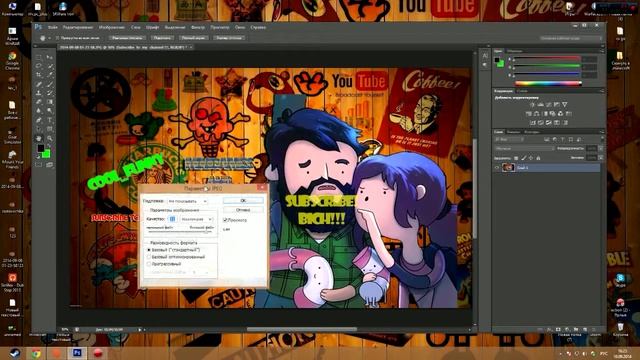The image size is (640, 360).
Task: Click foreground color swatch in toolbox
Action: [41, 148]
